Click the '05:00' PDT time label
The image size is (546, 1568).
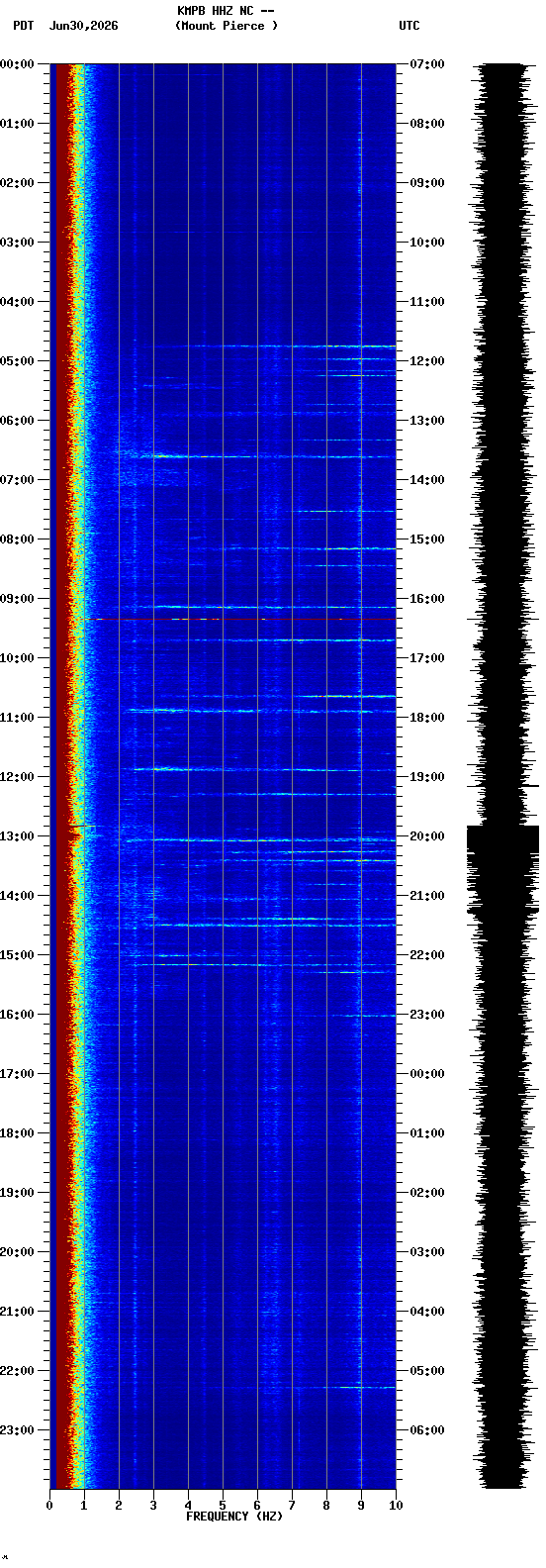pyautogui.click(x=17, y=361)
